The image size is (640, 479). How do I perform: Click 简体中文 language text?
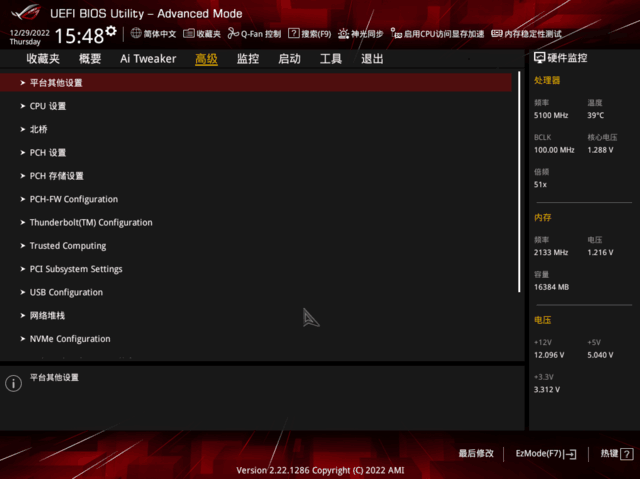pyautogui.click(x=160, y=34)
